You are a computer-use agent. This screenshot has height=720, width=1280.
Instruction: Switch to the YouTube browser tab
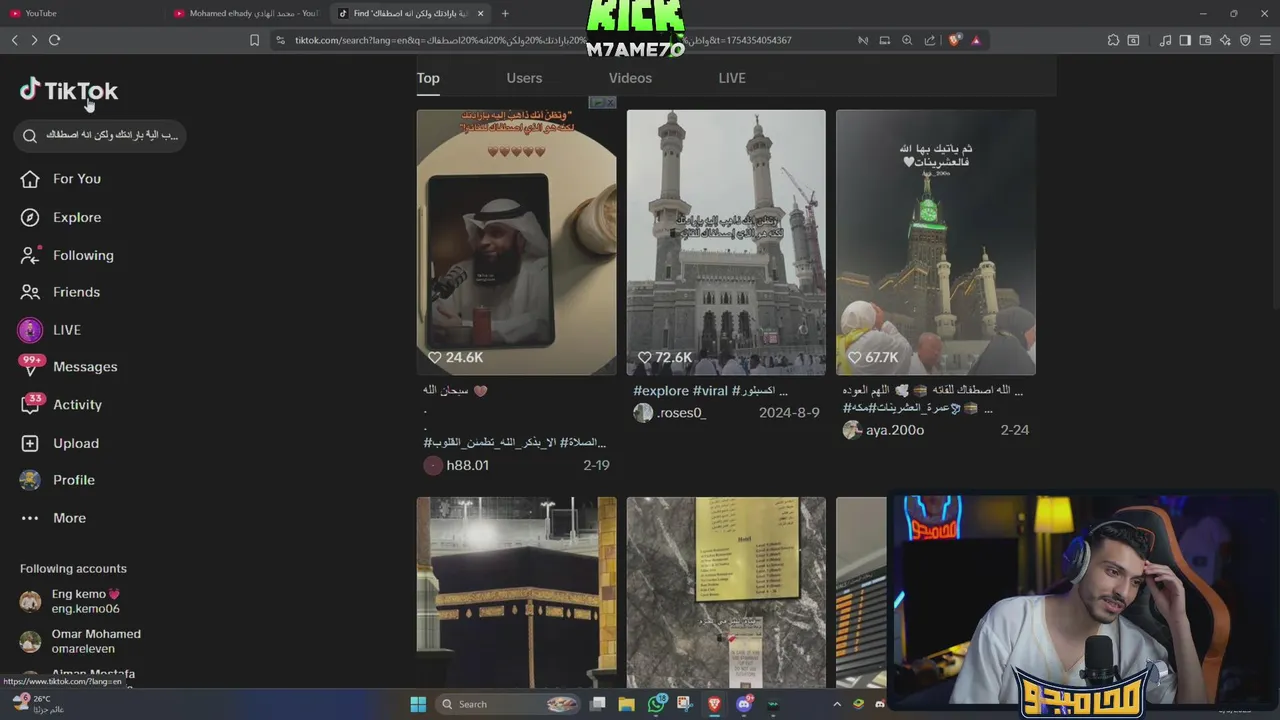[x=41, y=13]
